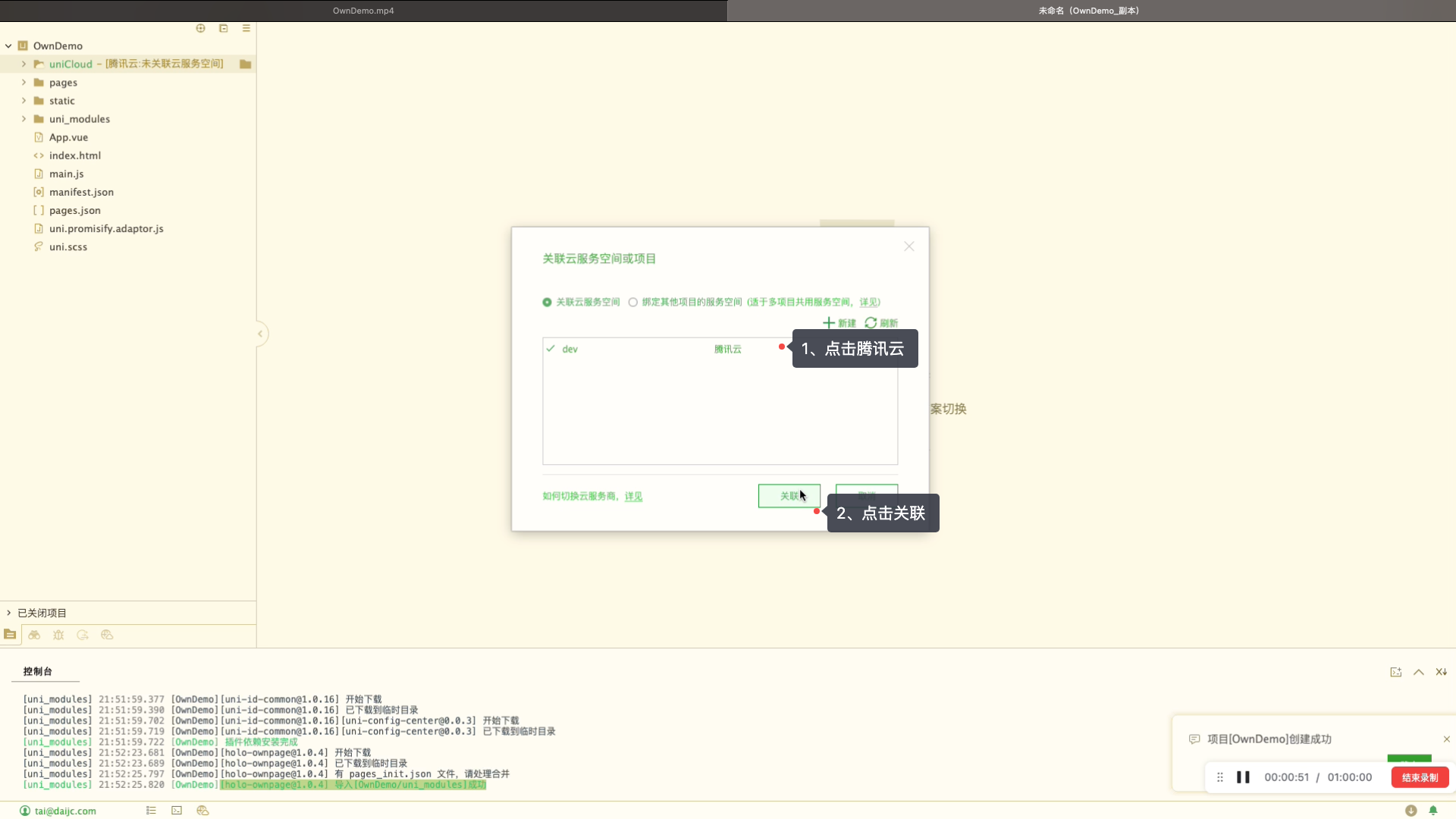Switch to the OwnDemo.mp4 tab

click(363, 11)
